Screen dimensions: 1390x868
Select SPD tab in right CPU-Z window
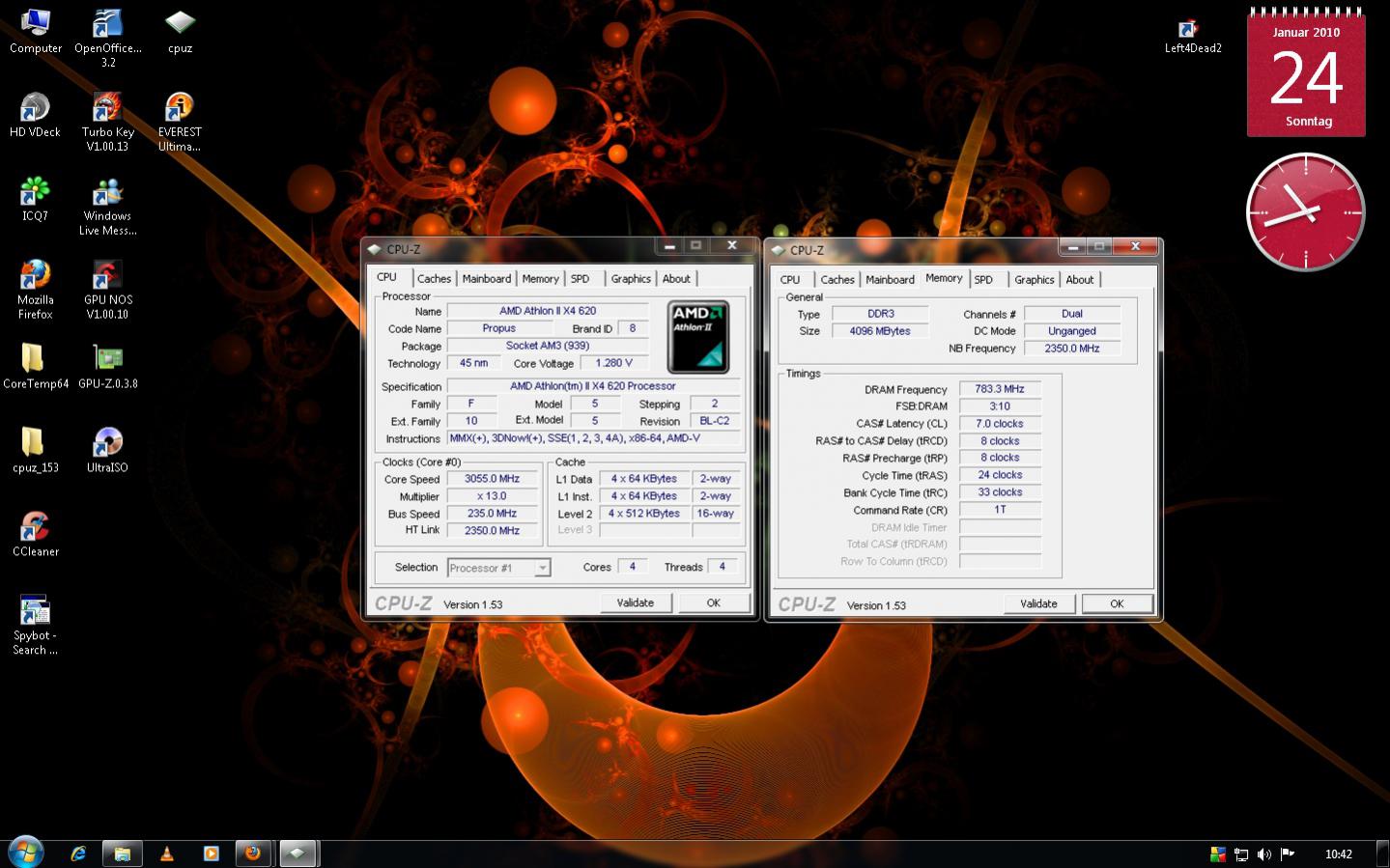[x=983, y=280]
